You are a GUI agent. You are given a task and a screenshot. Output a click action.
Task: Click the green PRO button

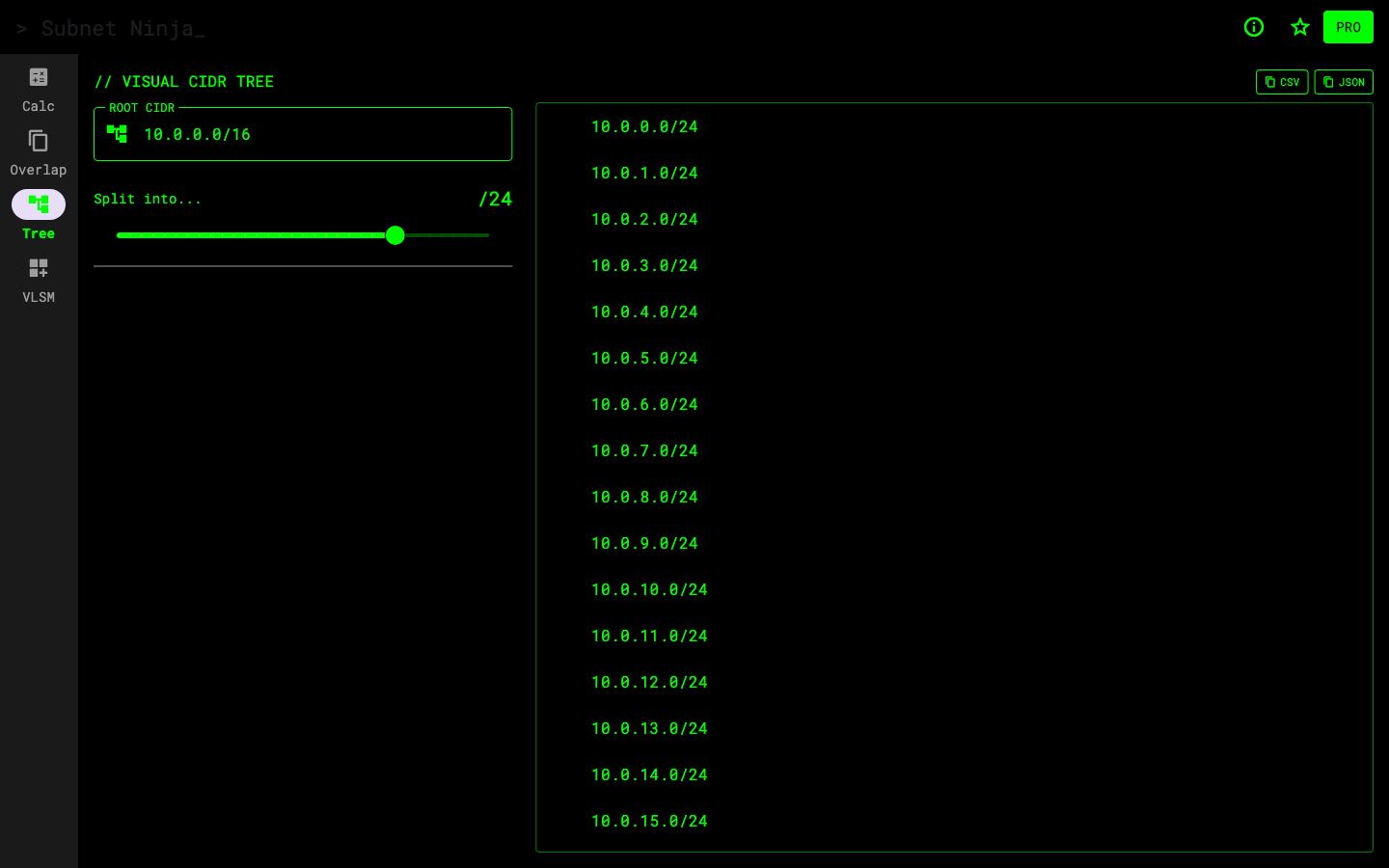click(1348, 27)
